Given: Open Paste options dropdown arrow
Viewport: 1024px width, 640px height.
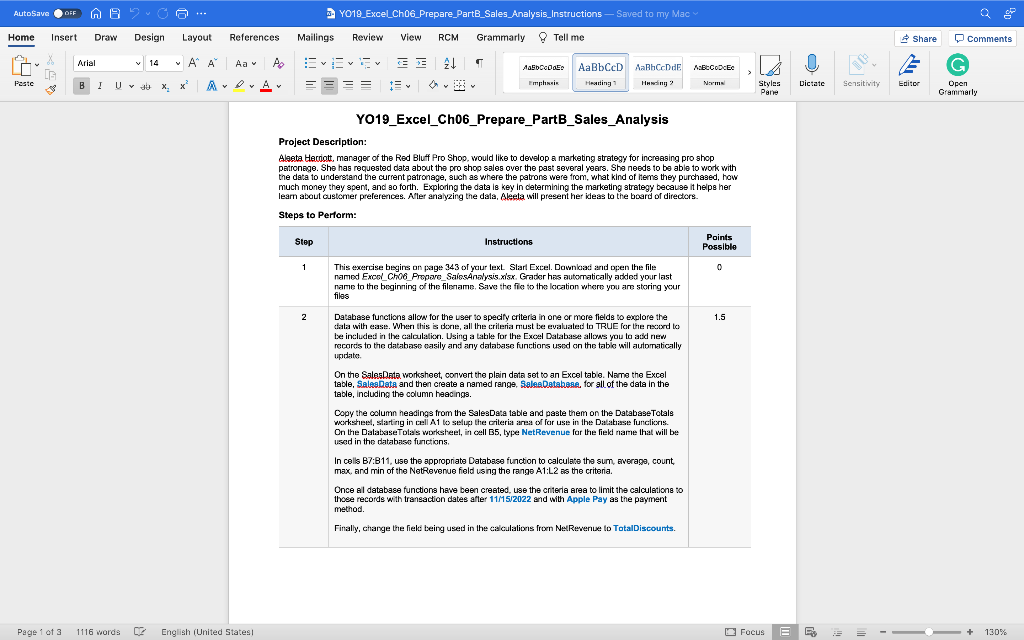Looking at the screenshot, I should (37, 65).
